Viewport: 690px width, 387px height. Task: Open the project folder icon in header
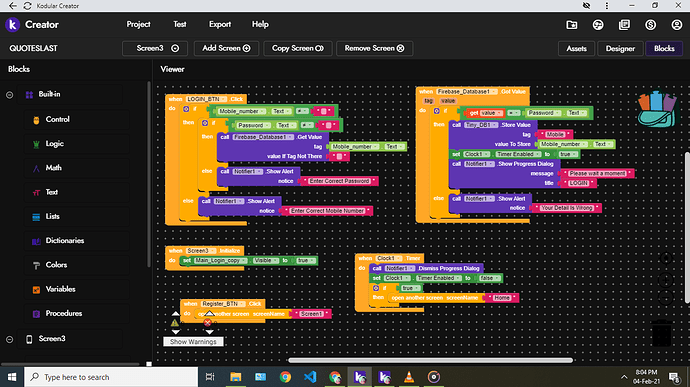pos(572,25)
